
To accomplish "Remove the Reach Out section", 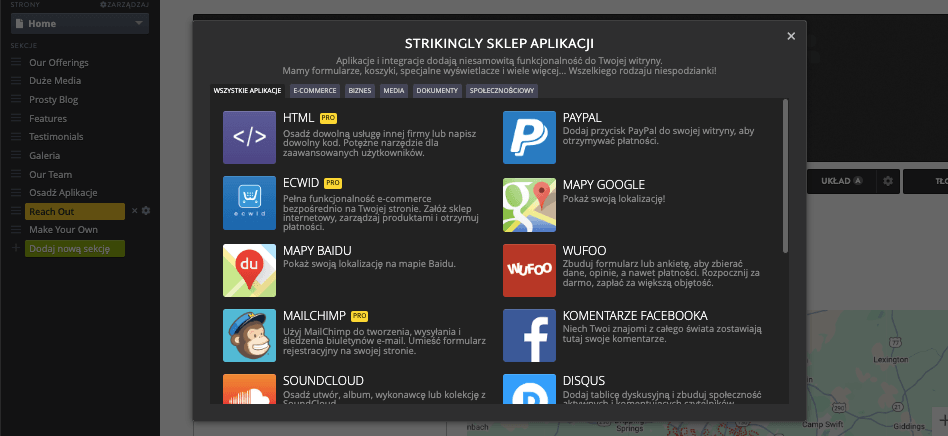I will pyautogui.click(x=135, y=211).
